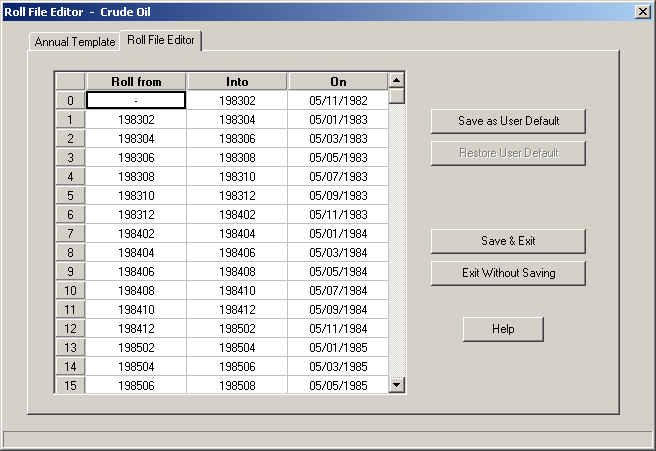The height and width of the screenshot is (451, 656).
Task: Click date 05/01/1983
Action: [338, 120]
